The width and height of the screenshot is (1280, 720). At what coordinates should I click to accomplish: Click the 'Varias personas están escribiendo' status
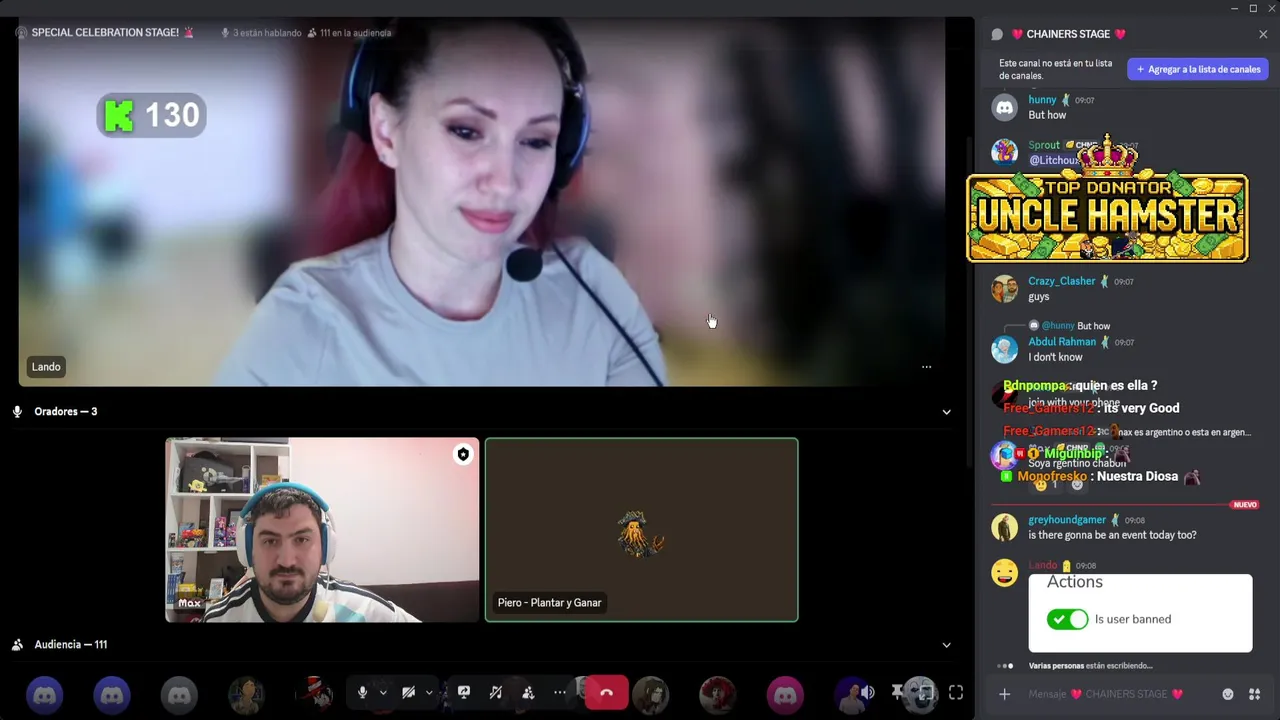pos(1090,666)
